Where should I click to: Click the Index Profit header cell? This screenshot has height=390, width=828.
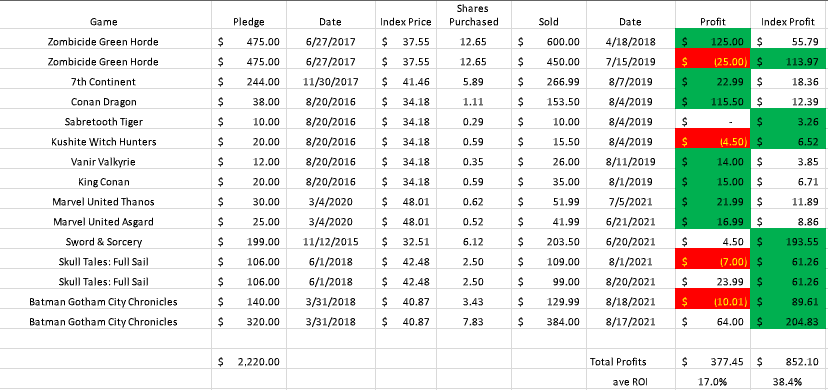tap(789, 22)
